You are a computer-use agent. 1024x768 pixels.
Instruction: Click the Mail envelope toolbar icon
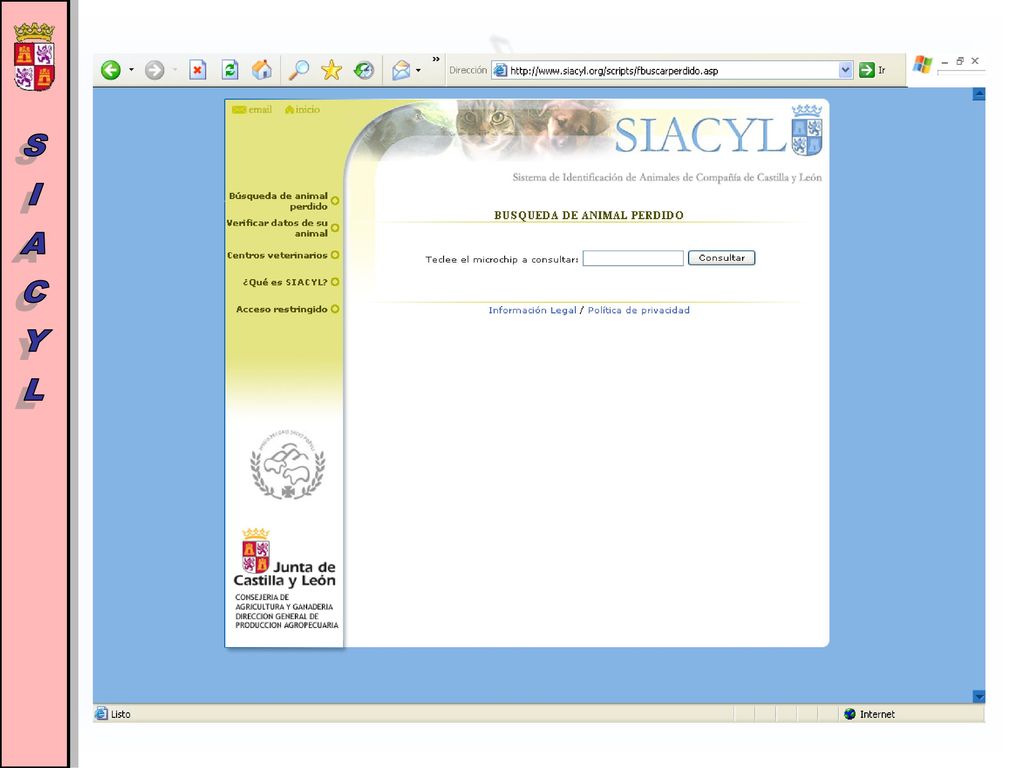click(401, 70)
